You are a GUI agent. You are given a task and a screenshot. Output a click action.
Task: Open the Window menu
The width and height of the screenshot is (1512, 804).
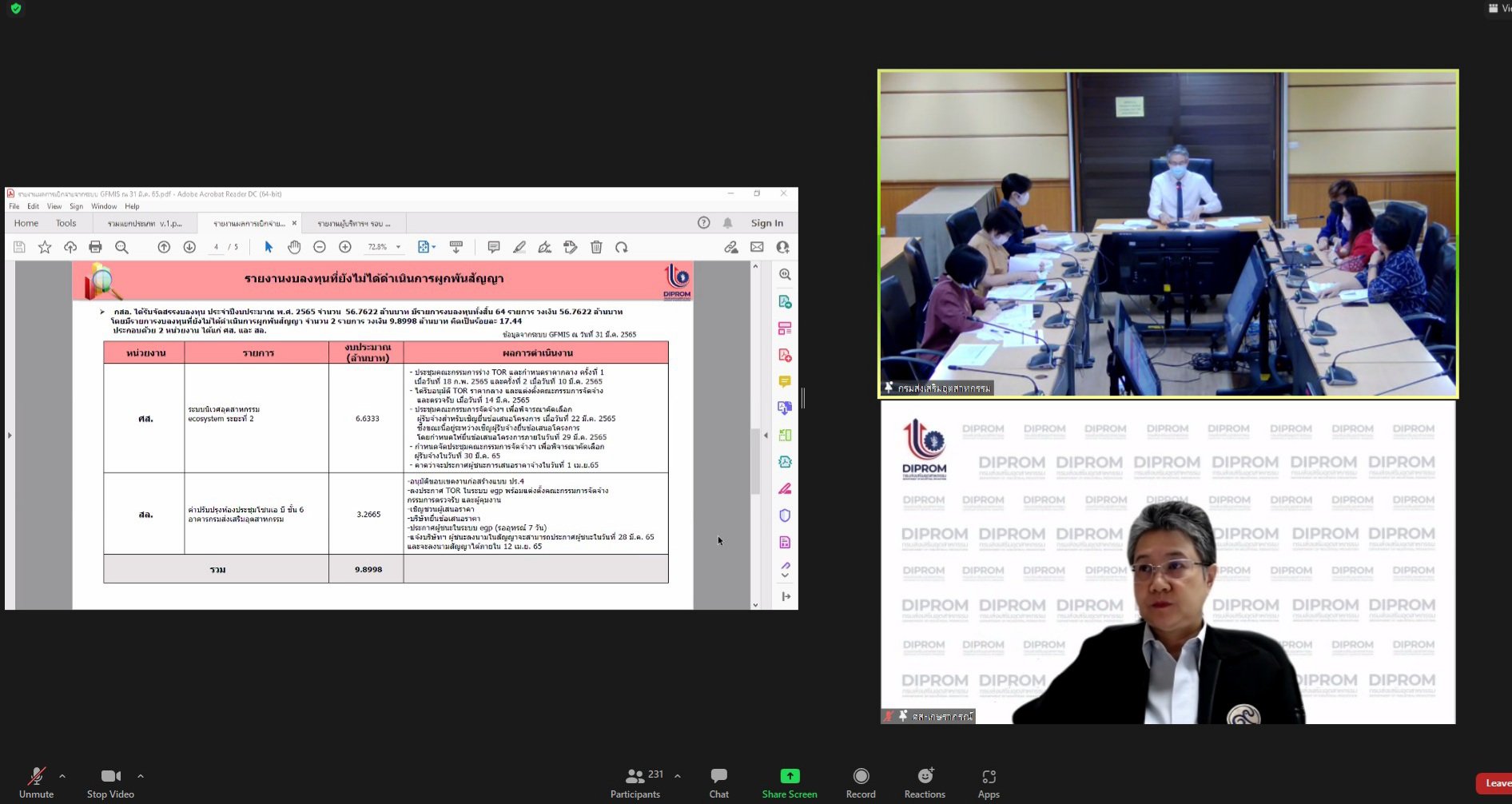104,206
